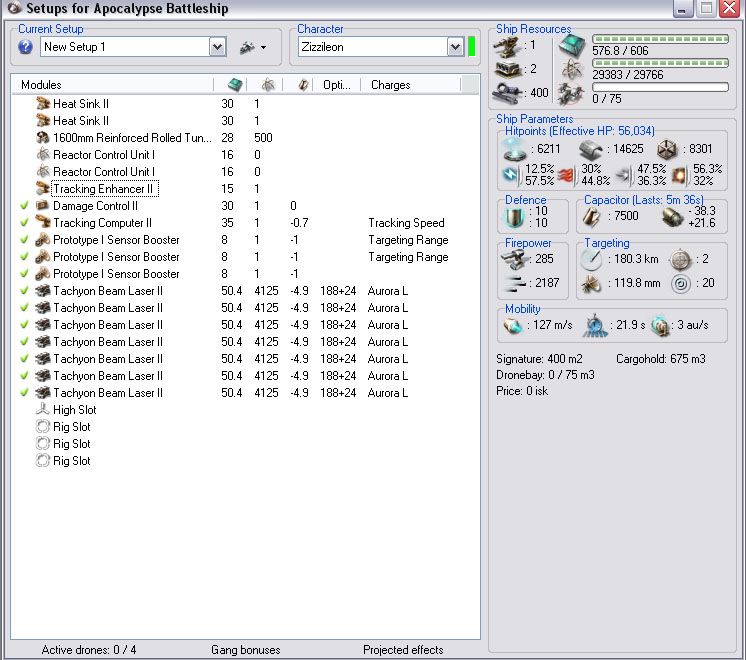Toggle the third Prototype I Sensor Booster
The width and height of the screenshot is (746, 660).
click(24, 274)
